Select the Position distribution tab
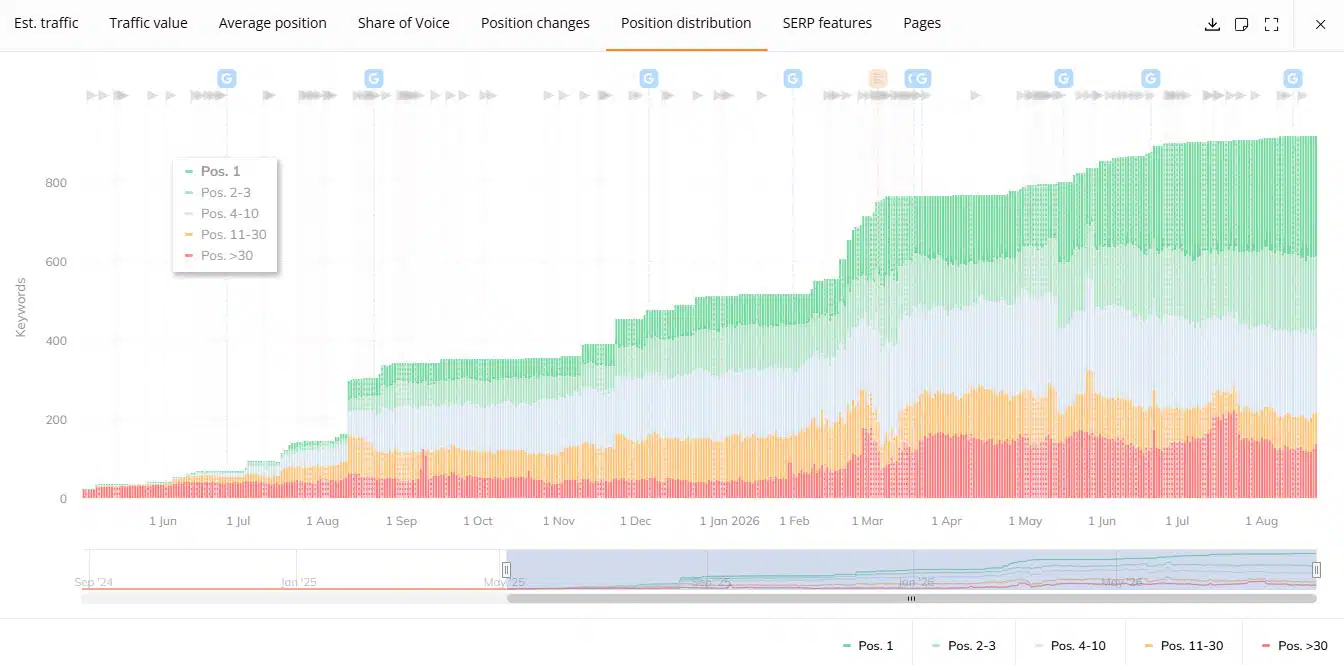1344x665 pixels. (686, 23)
